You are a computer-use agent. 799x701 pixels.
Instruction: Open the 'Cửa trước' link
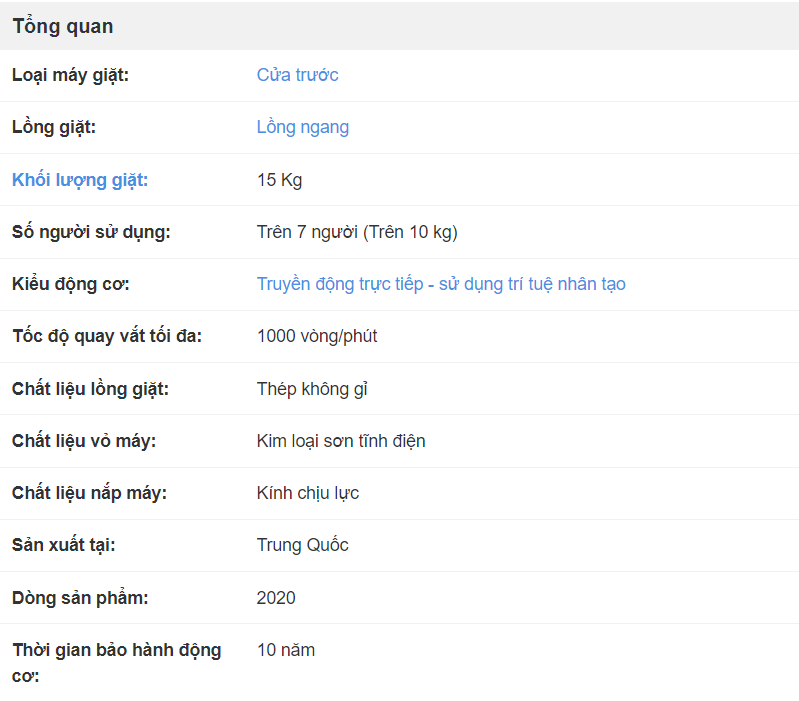[297, 75]
